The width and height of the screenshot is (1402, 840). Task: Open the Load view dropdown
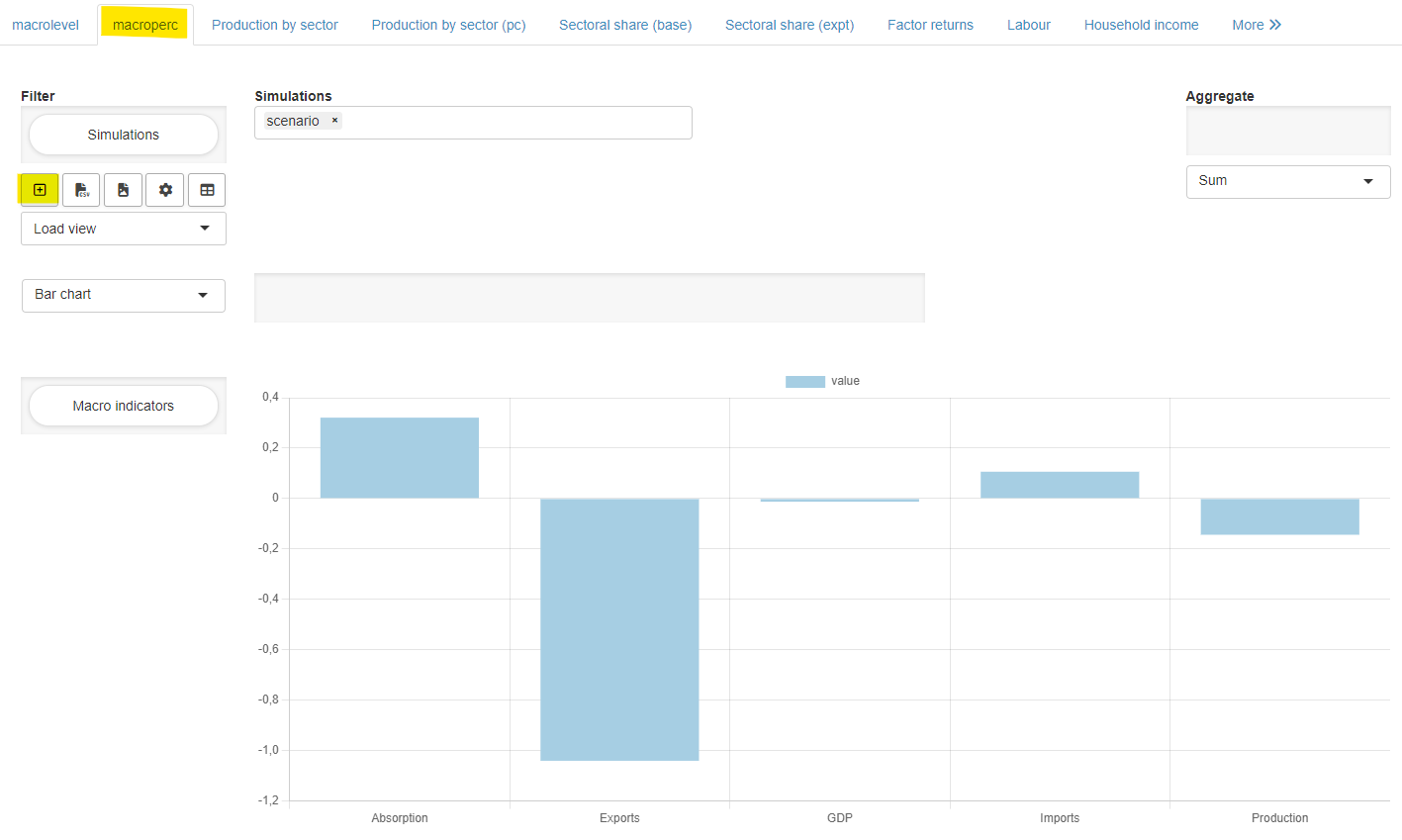(x=123, y=229)
